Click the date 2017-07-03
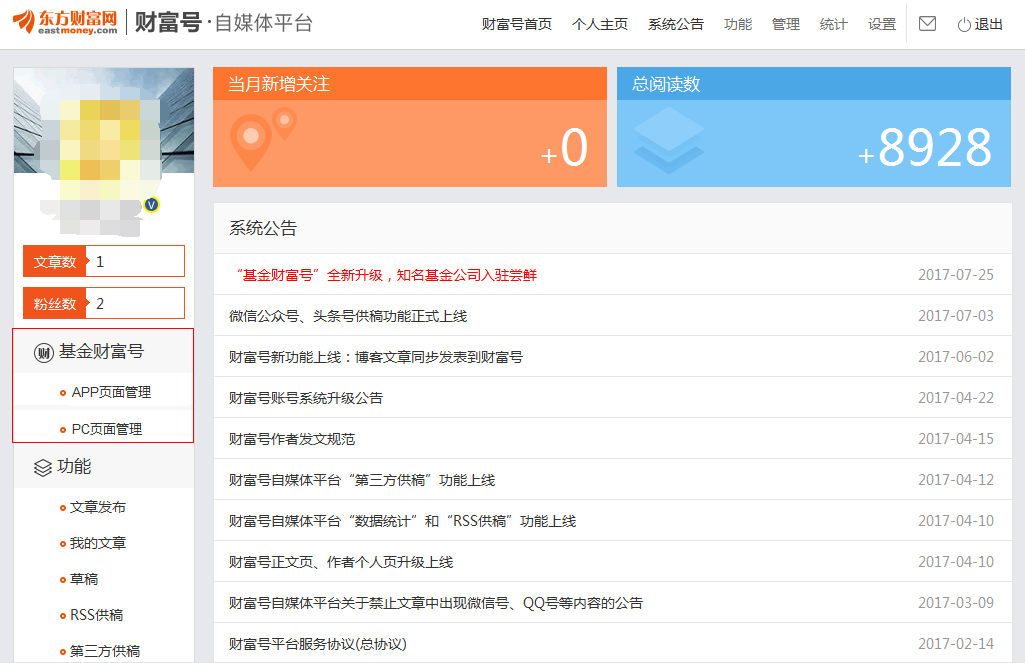This screenshot has width=1025, height=663. point(956,316)
